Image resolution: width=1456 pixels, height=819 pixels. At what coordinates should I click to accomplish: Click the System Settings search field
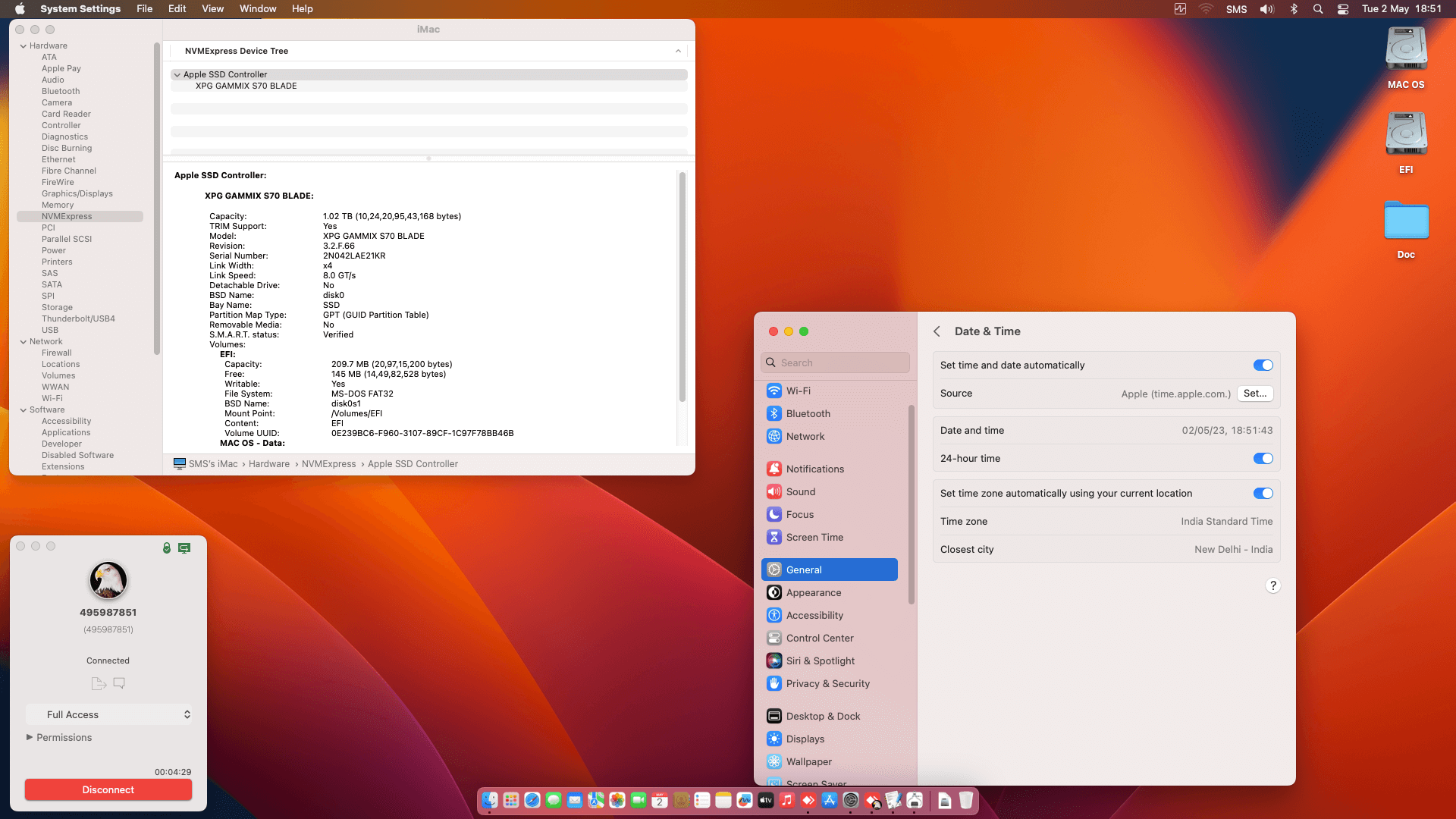tap(835, 363)
